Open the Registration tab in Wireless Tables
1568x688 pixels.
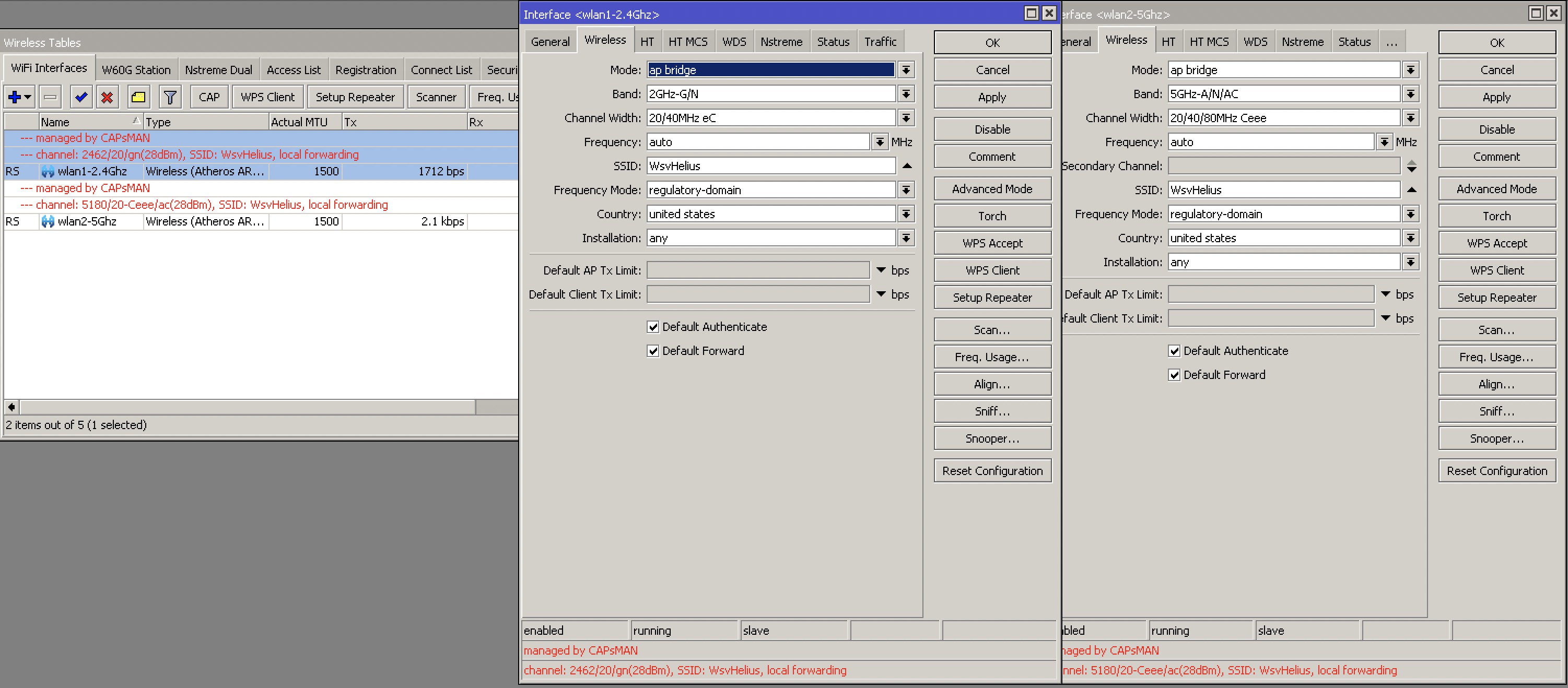(x=366, y=69)
